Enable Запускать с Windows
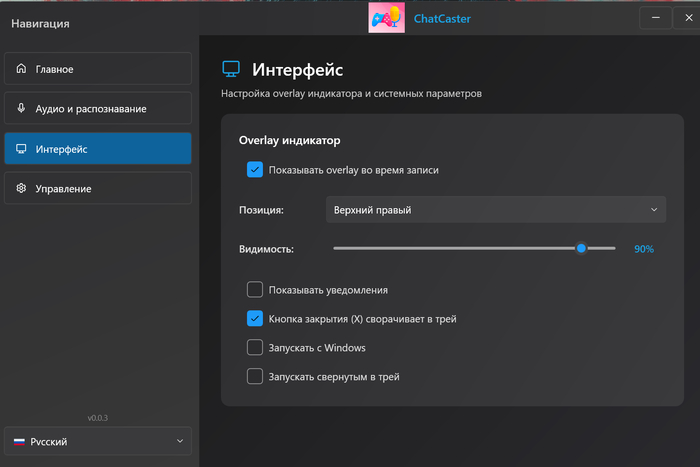 point(255,348)
